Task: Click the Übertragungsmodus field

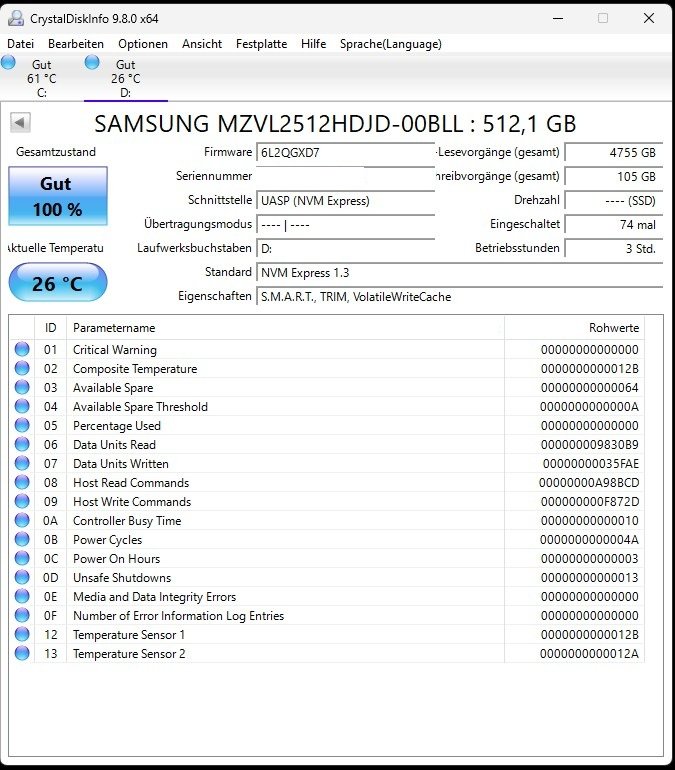Action: click(x=346, y=224)
